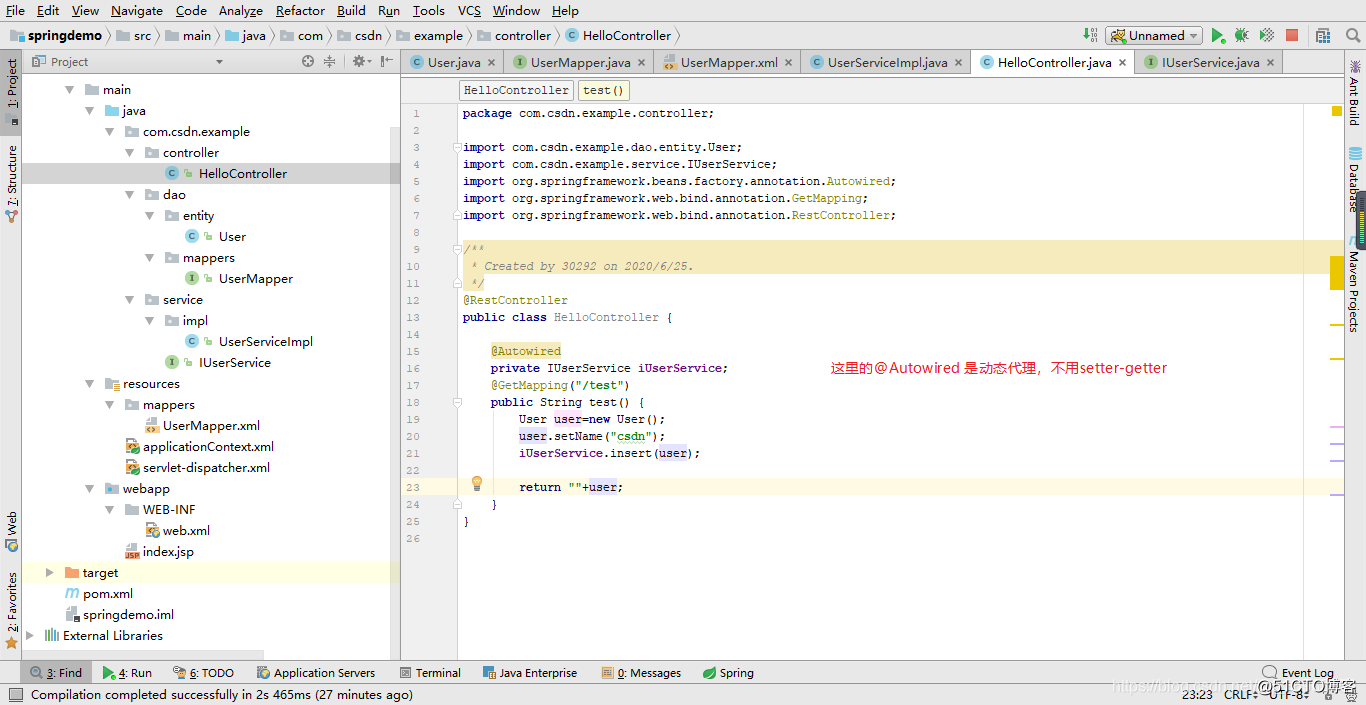
Task: Click the quick-fix light bulb on line 23
Action: [477, 484]
